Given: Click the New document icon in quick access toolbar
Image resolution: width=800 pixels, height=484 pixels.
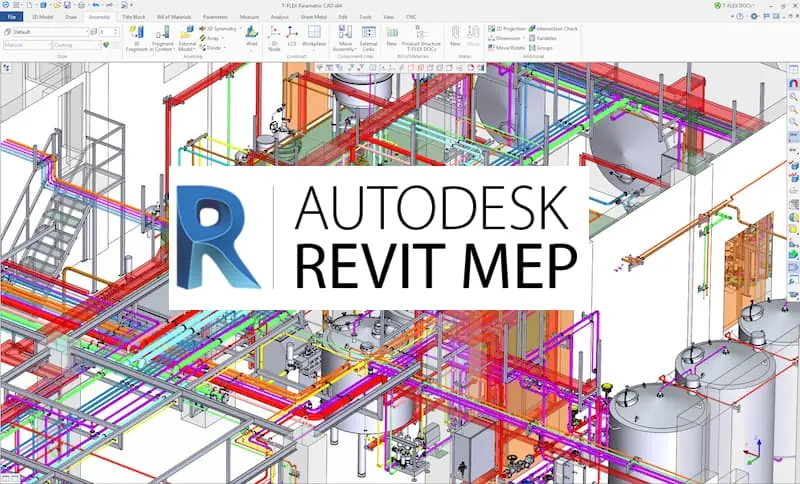Looking at the screenshot, I should [30, 5].
